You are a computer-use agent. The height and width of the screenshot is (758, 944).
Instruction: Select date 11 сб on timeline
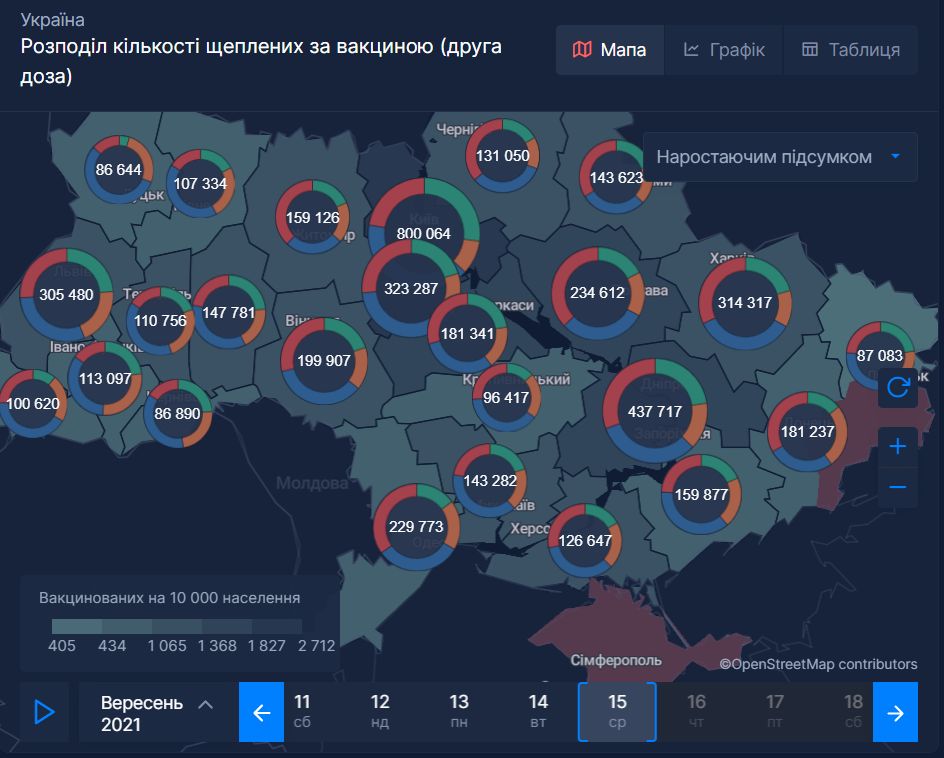pyautogui.click(x=302, y=711)
